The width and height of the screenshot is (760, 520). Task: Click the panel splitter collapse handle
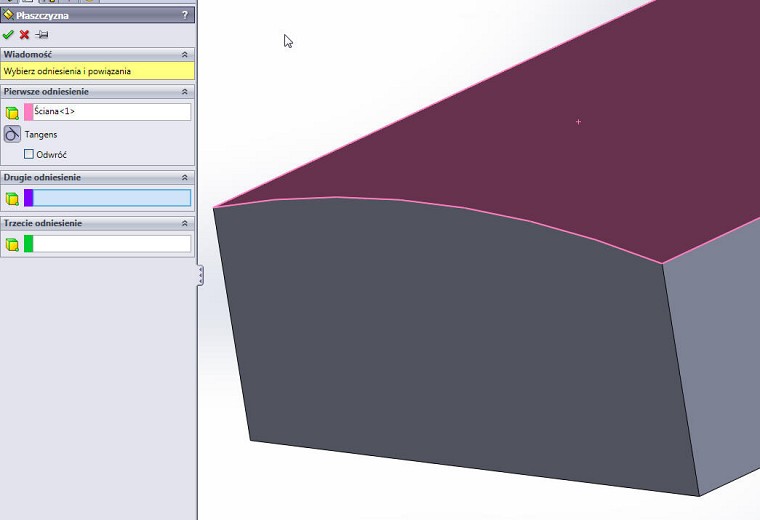point(200,275)
